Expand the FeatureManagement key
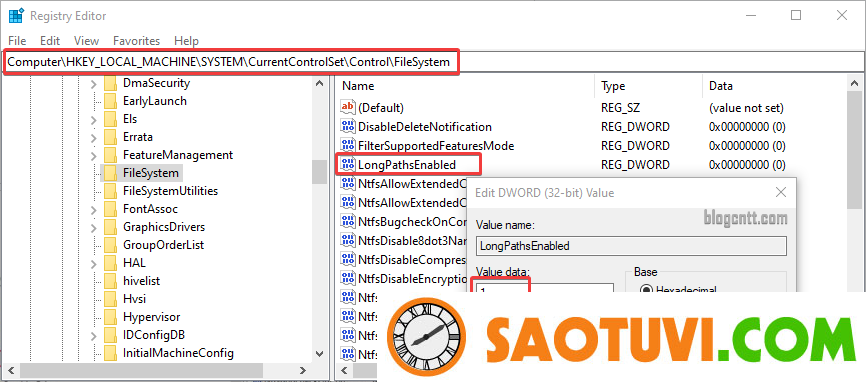This screenshot has width=866, height=382. tap(93, 155)
